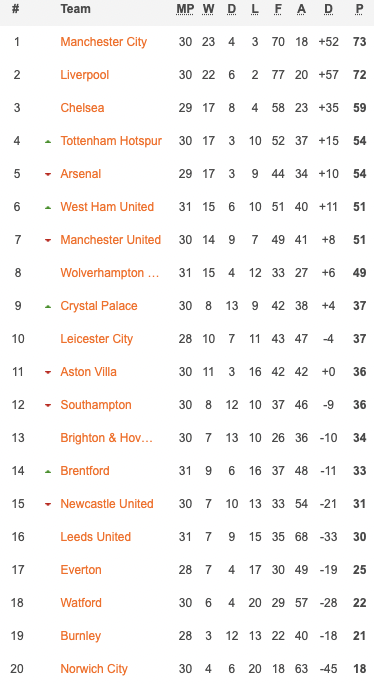Click the Everton team name

tap(81, 570)
